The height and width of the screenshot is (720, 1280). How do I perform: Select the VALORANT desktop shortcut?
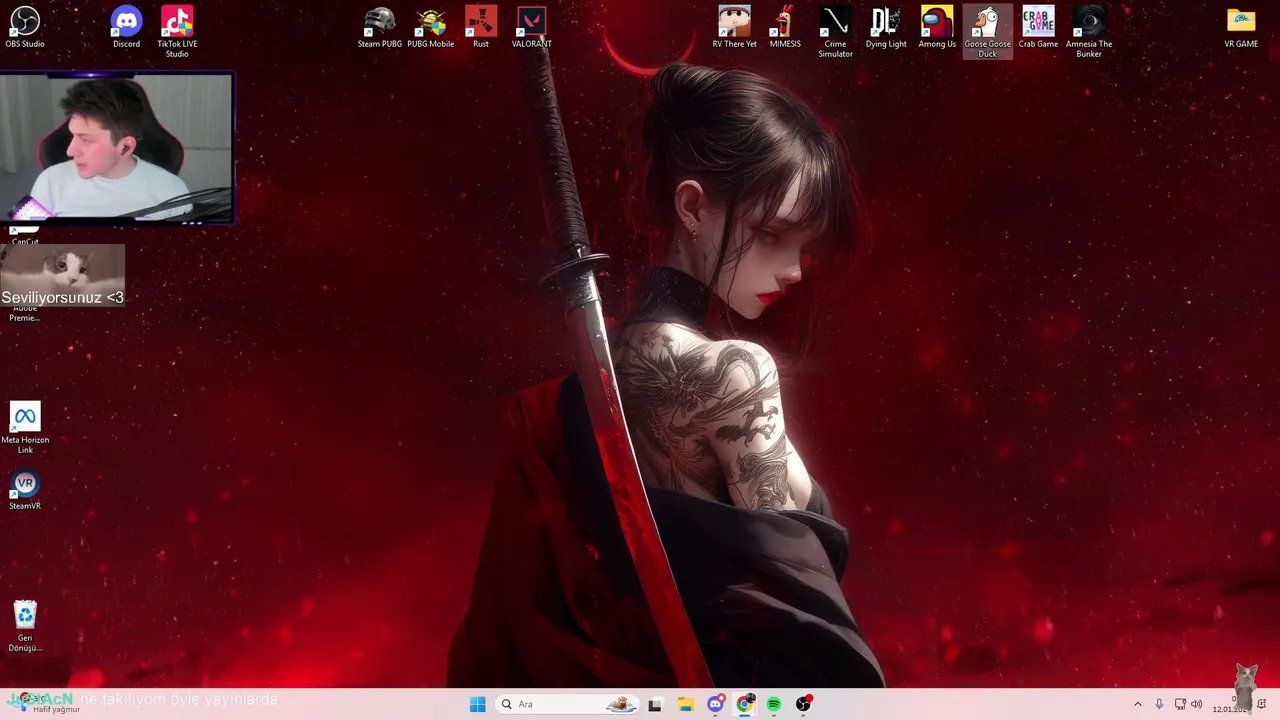pyautogui.click(x=532, y=27)
